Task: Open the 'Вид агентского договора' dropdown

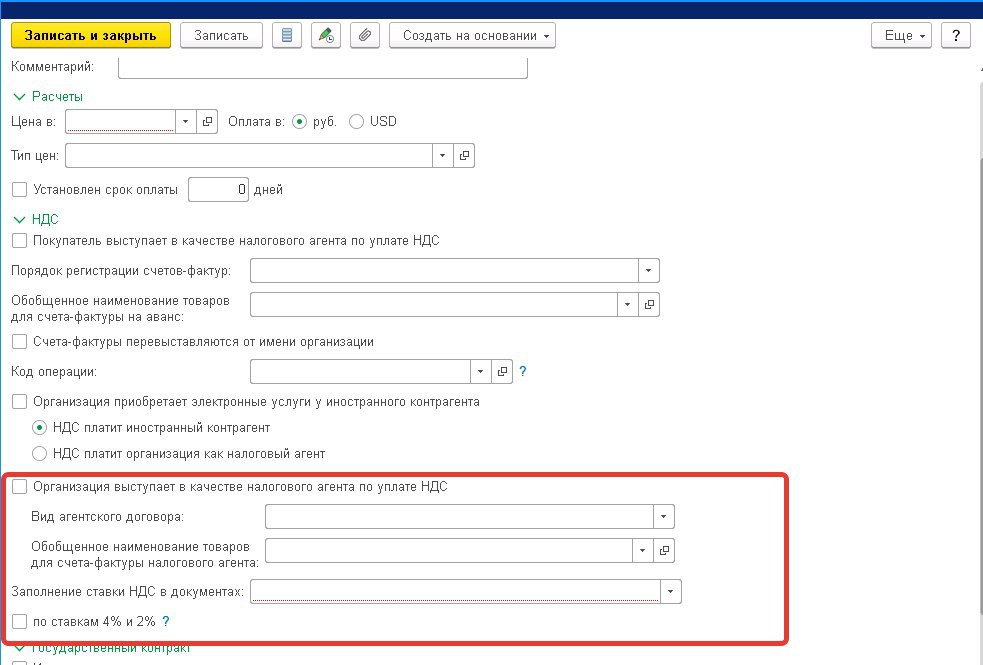Action: click(664, 517)
